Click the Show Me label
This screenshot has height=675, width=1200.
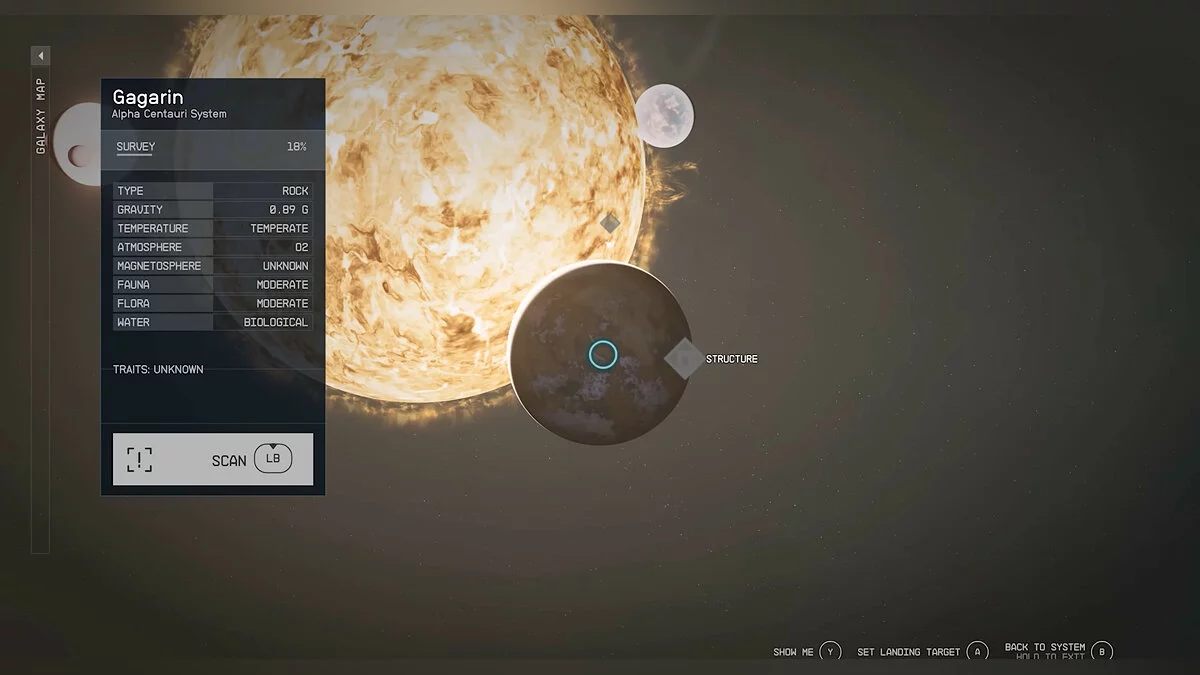(793, 652)
